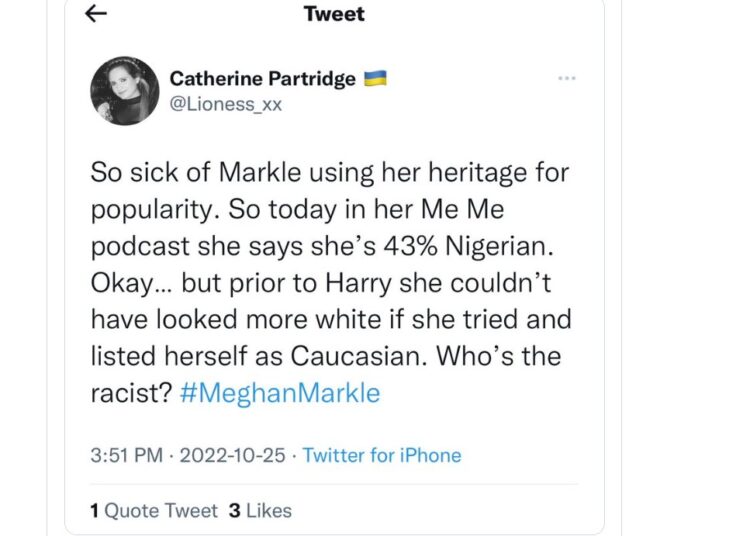Viewport: 750px width, 536px height.
Task: Open the Catherine Partridge display name
Action: pyautogui.click(x=263, y=78)
